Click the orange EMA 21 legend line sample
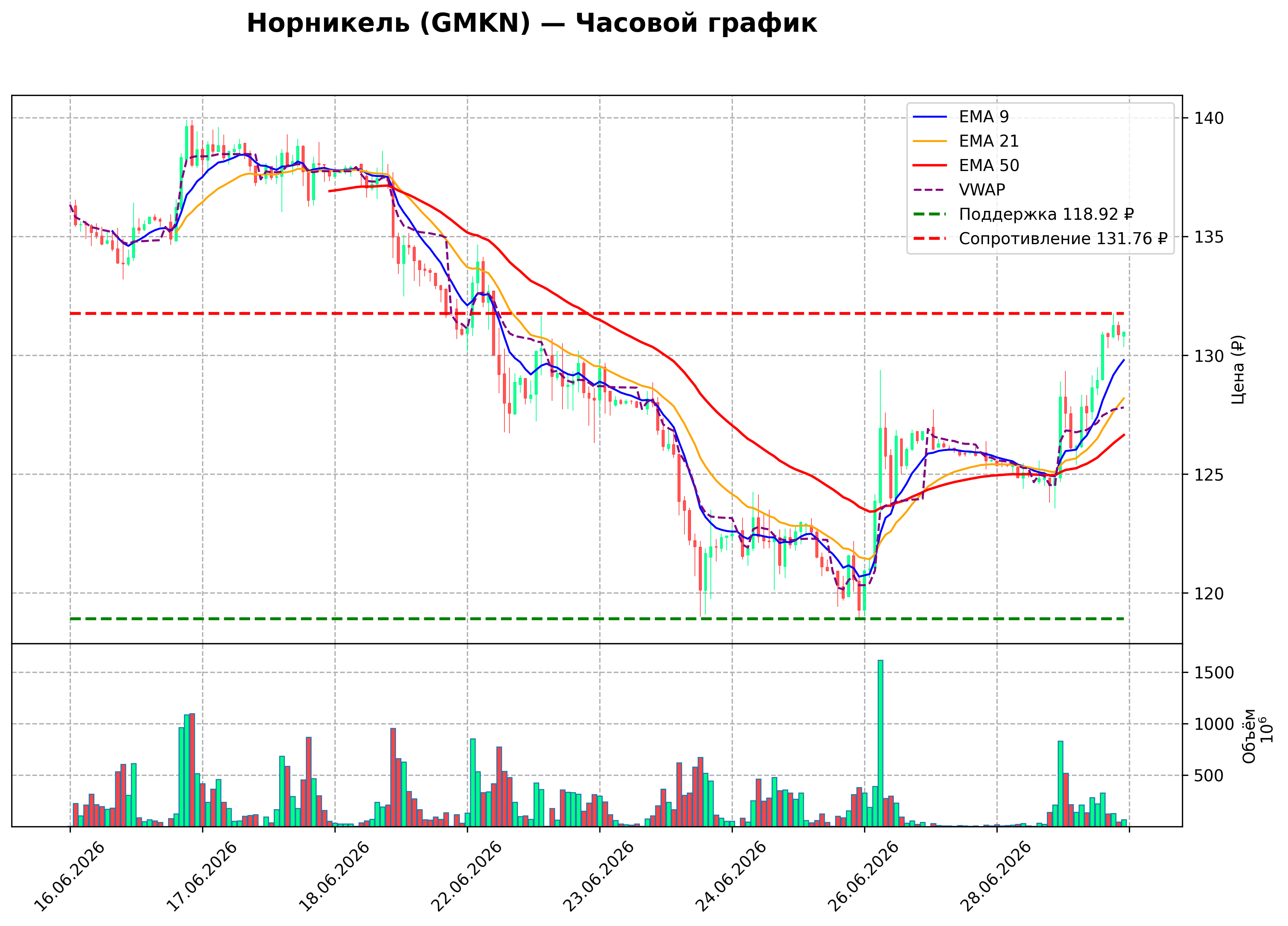 (x=930, y=141)
